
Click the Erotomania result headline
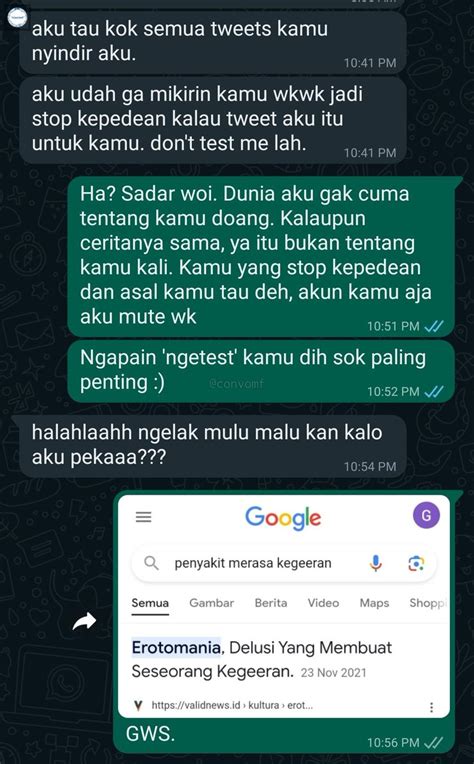coord(262,659)
